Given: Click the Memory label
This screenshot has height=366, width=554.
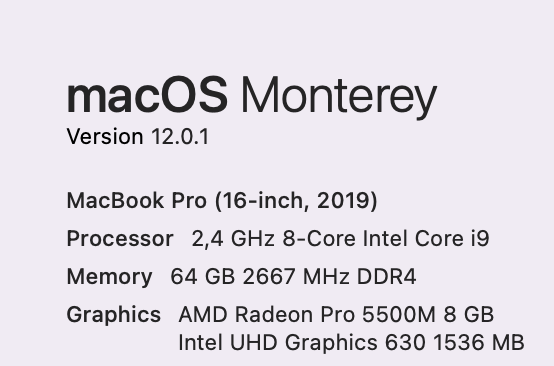Looking at the screenshot, I should point(110,277).
